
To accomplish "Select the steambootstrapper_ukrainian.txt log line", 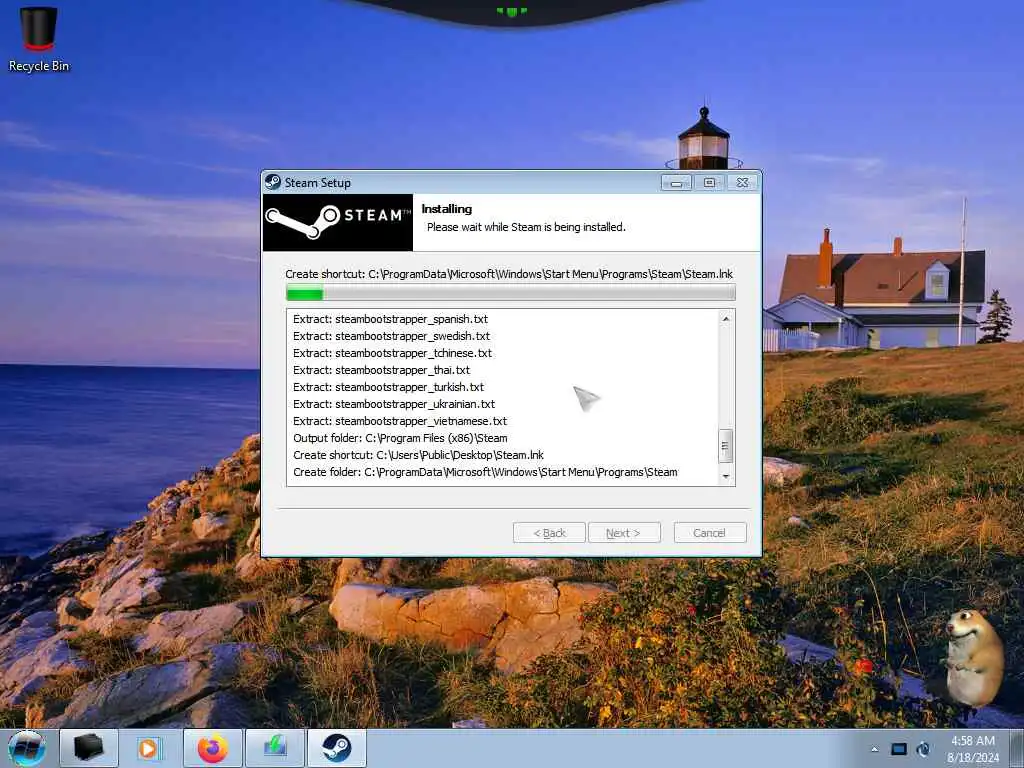I will 394,404.
